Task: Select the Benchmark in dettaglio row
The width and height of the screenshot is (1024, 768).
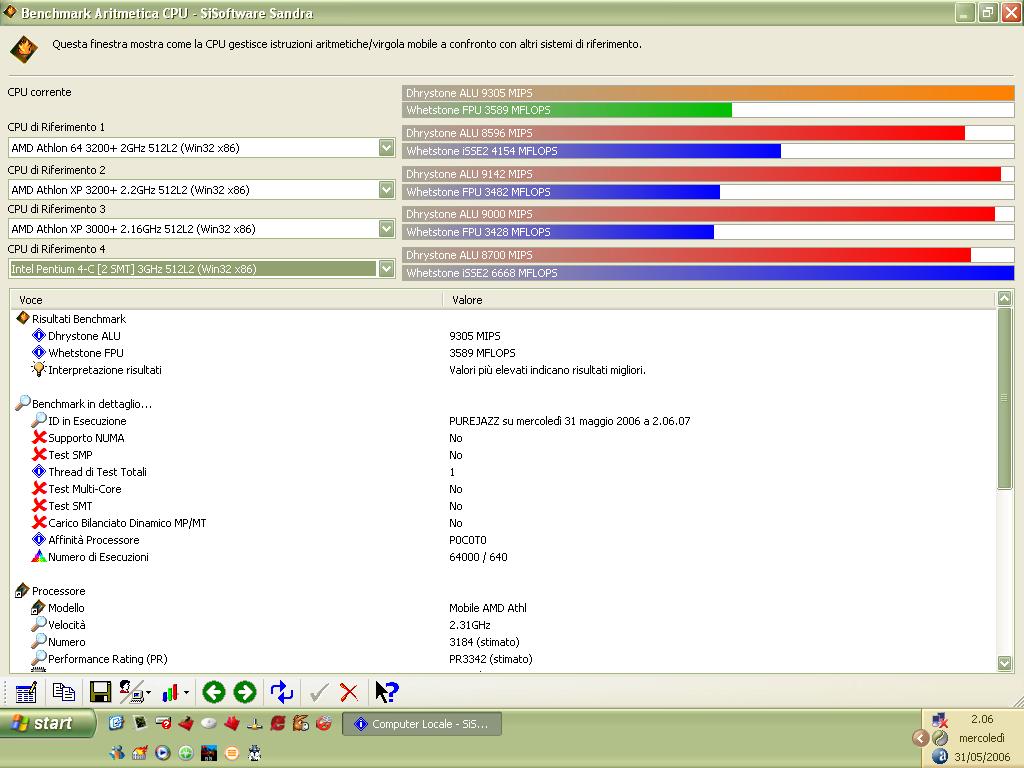Action: point(504,404)
